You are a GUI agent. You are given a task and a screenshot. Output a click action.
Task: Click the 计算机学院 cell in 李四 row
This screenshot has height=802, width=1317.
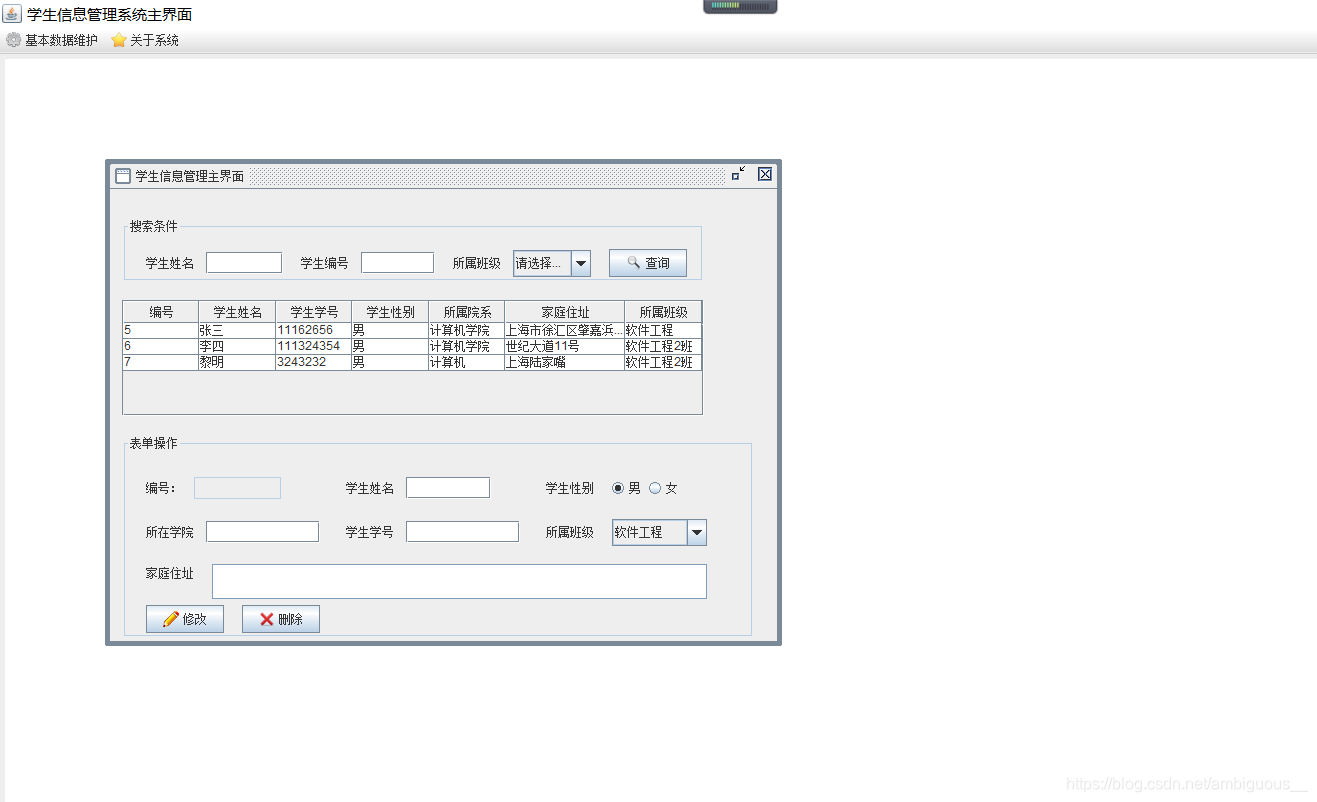467,346
